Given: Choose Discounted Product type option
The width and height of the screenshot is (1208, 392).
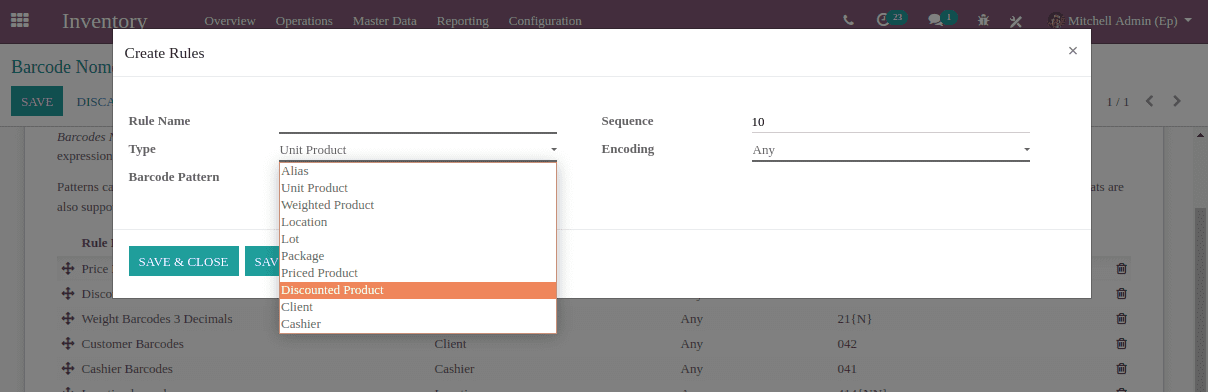Looking at the screenshot, I should pyautogui.click(x=418, y=290).
